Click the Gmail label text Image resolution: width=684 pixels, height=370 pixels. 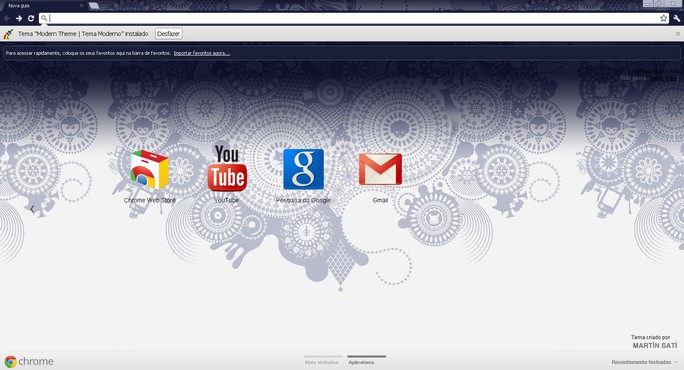(x=380, y=200)
